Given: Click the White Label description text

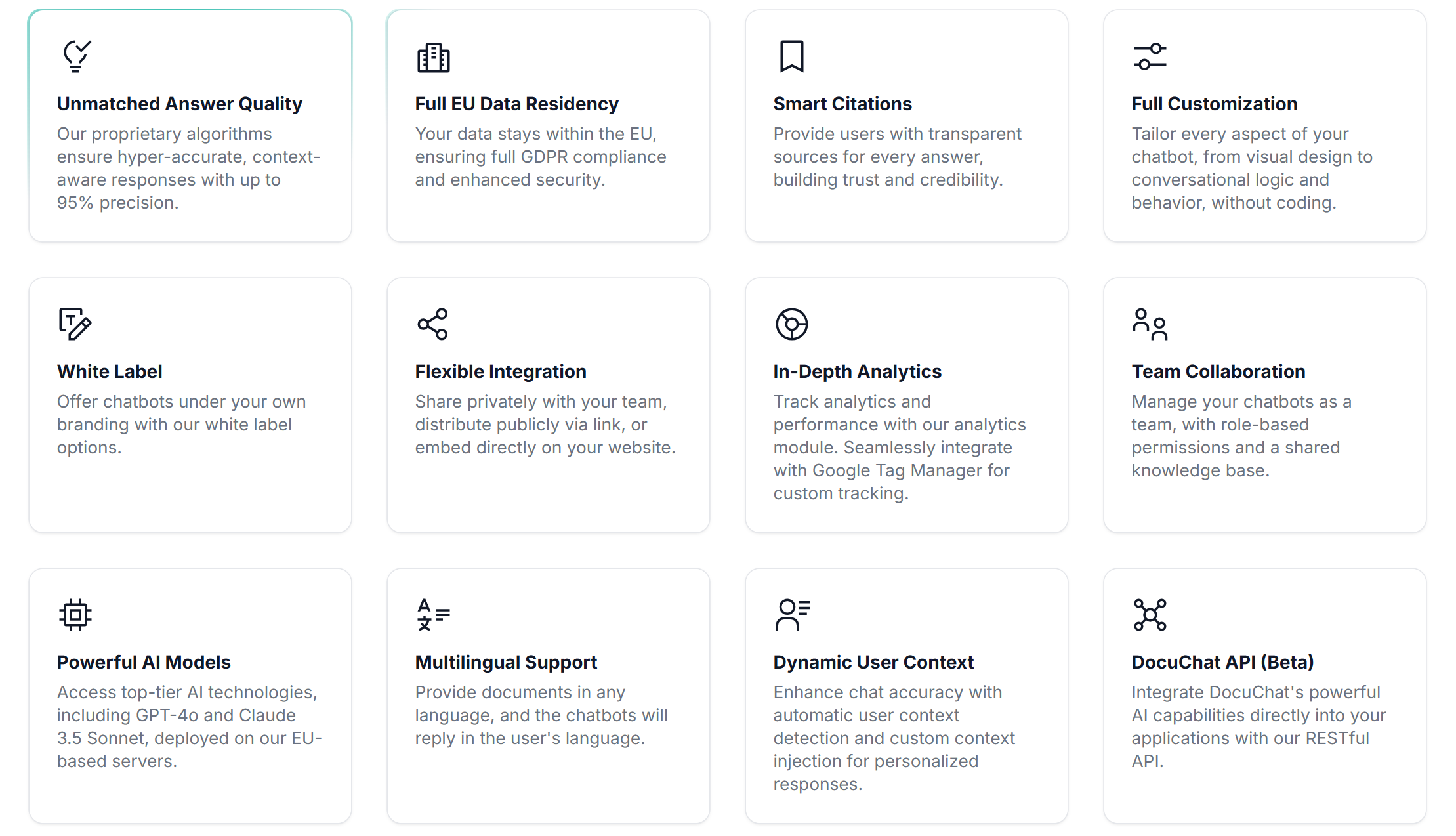Looking at the screenshot, I should click(x=181, y=425).
